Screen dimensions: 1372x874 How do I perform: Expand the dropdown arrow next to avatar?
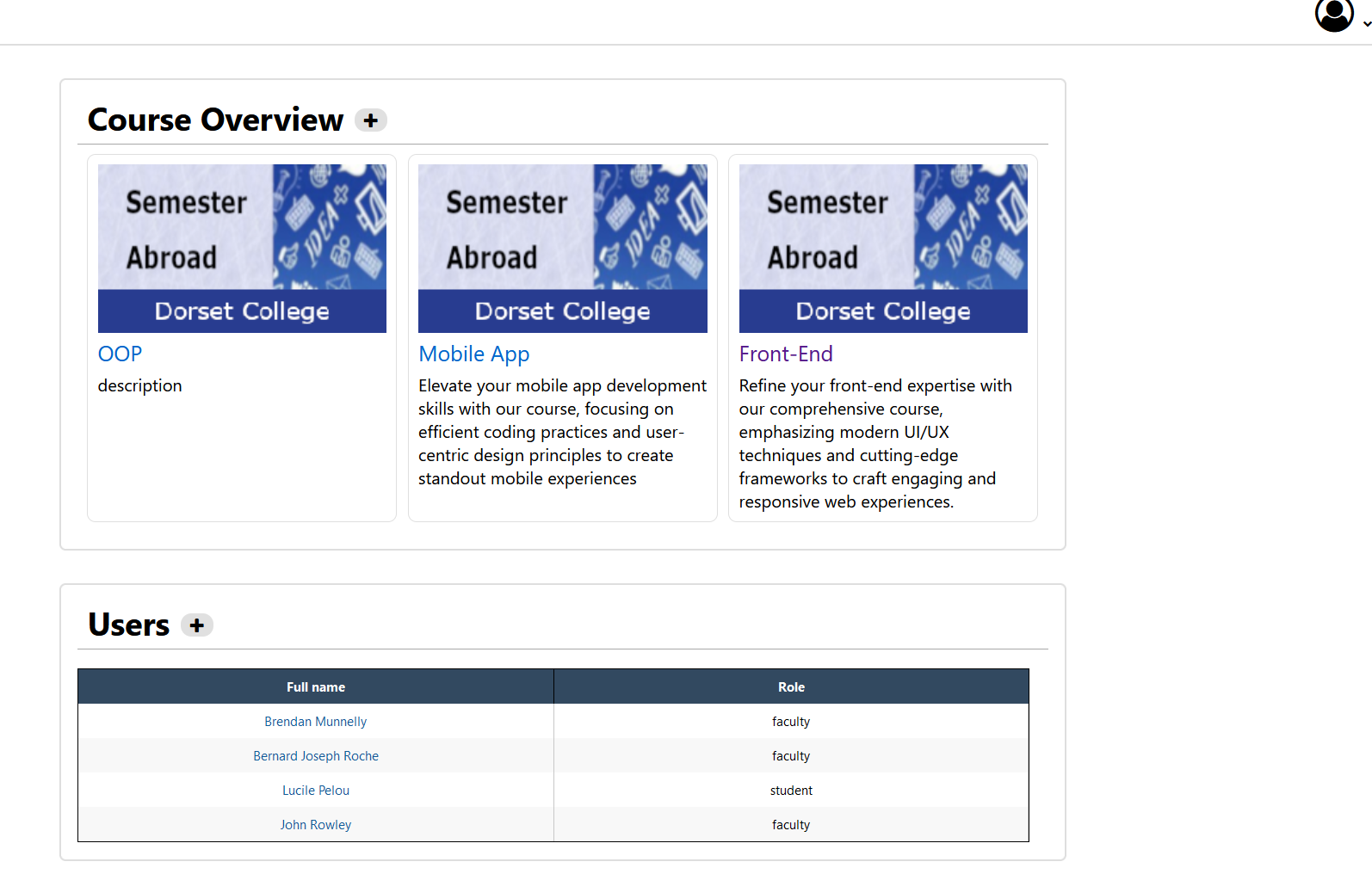(1366, 24)
